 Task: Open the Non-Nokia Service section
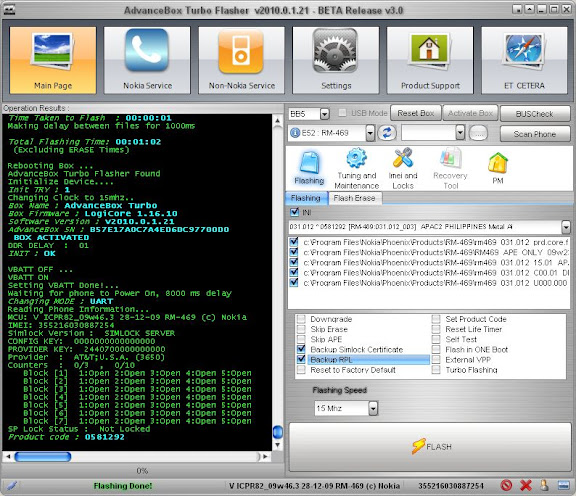pos(241,60)
